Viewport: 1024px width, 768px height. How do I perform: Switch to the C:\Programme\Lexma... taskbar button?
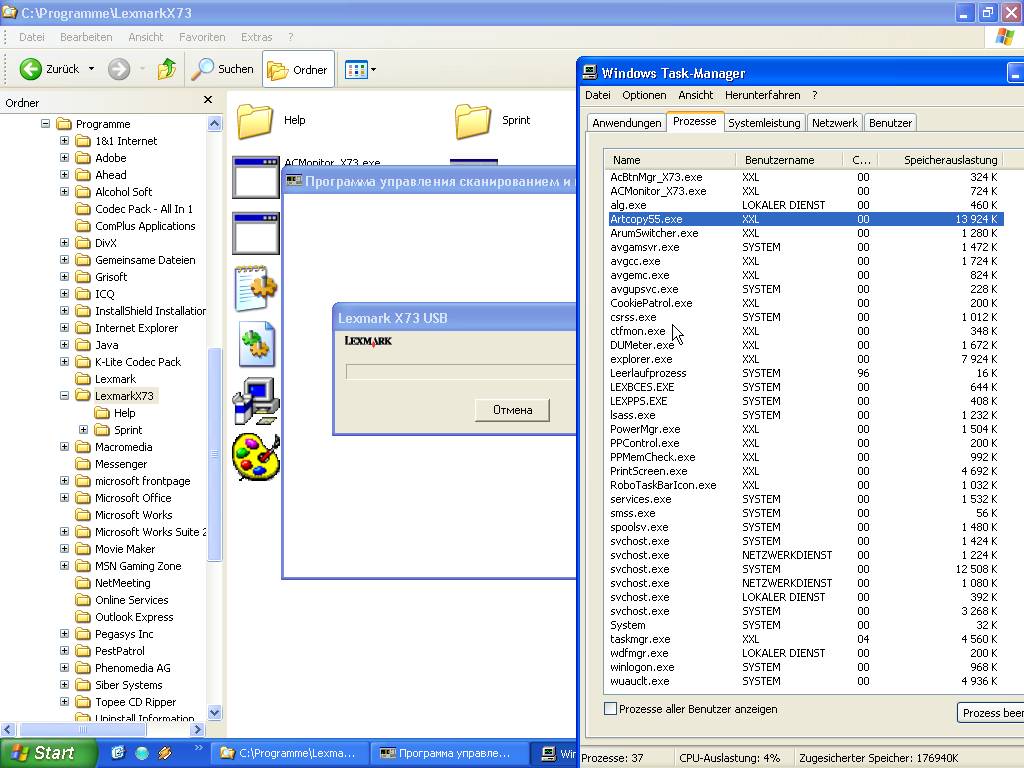pyautogui.click(x=290, y=753)
